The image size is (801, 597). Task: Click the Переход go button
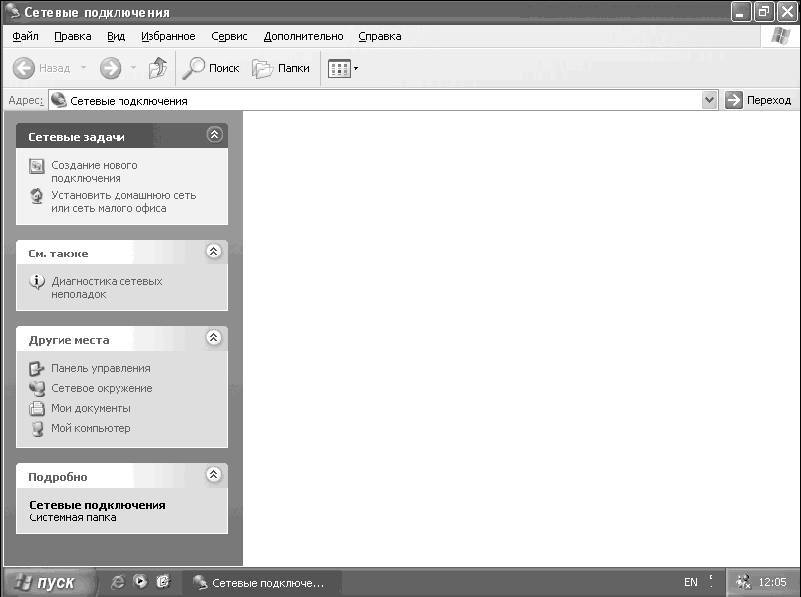coord(758,100)
